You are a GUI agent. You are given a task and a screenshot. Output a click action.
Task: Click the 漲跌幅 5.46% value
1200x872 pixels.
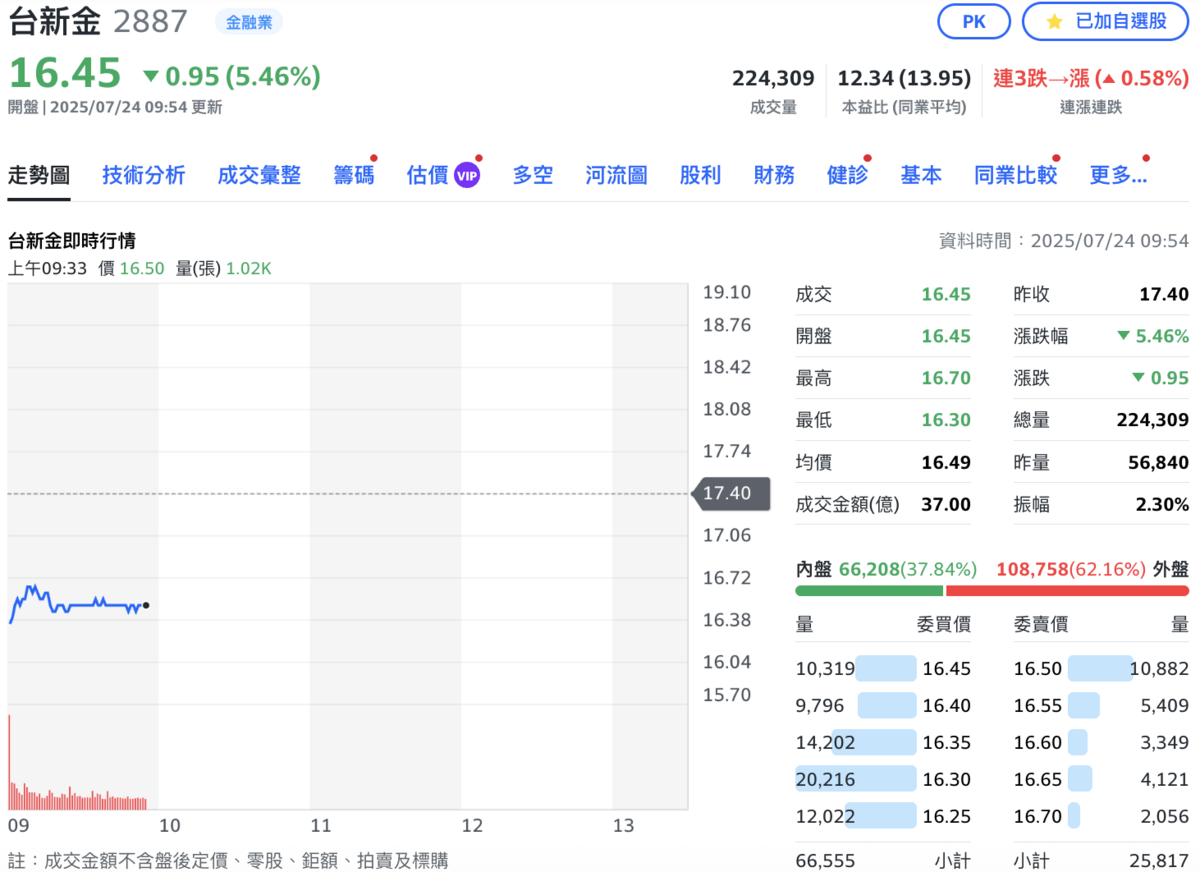click(x=1153, y=336)
